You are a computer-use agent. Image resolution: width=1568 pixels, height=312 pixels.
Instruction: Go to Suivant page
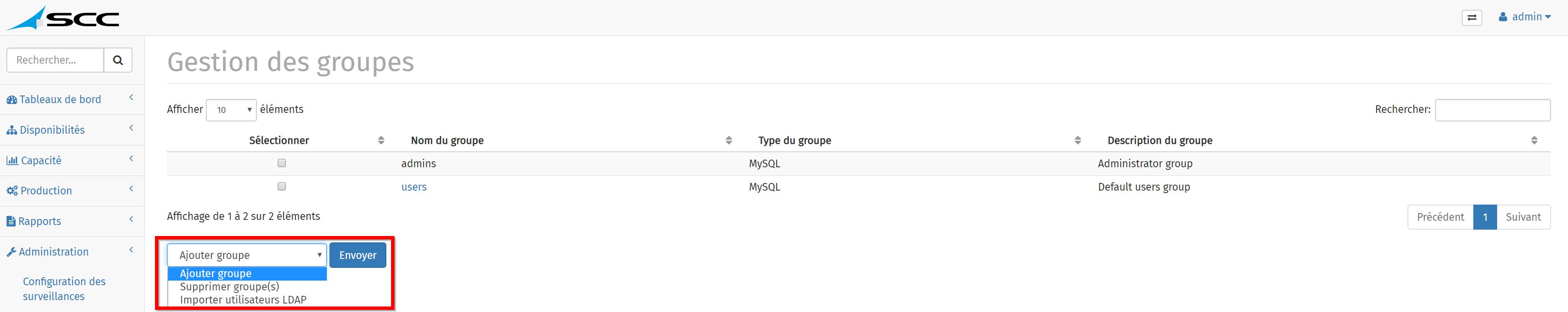click(1523, 217)
